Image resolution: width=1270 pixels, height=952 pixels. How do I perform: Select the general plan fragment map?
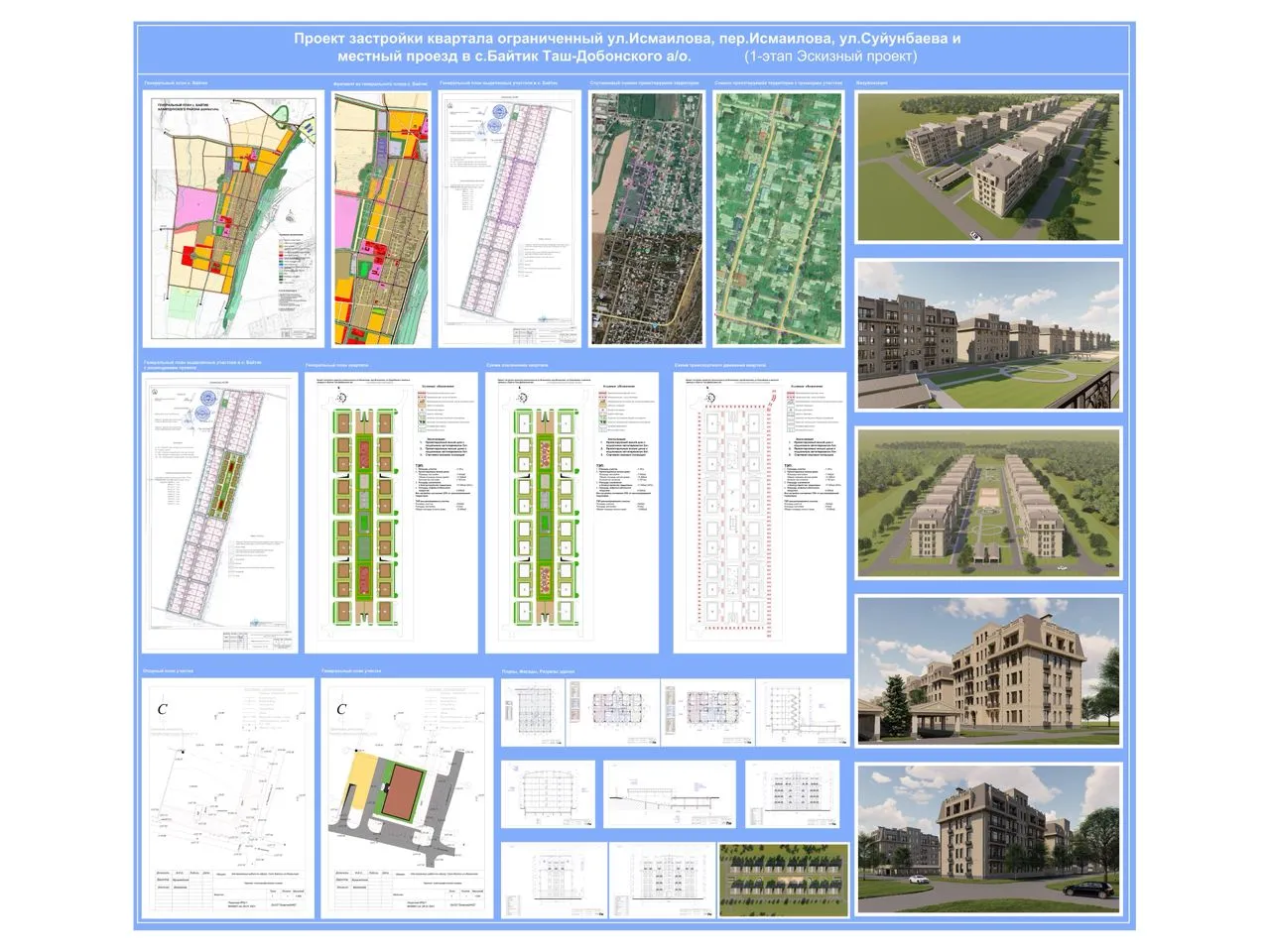pos(381,218)
